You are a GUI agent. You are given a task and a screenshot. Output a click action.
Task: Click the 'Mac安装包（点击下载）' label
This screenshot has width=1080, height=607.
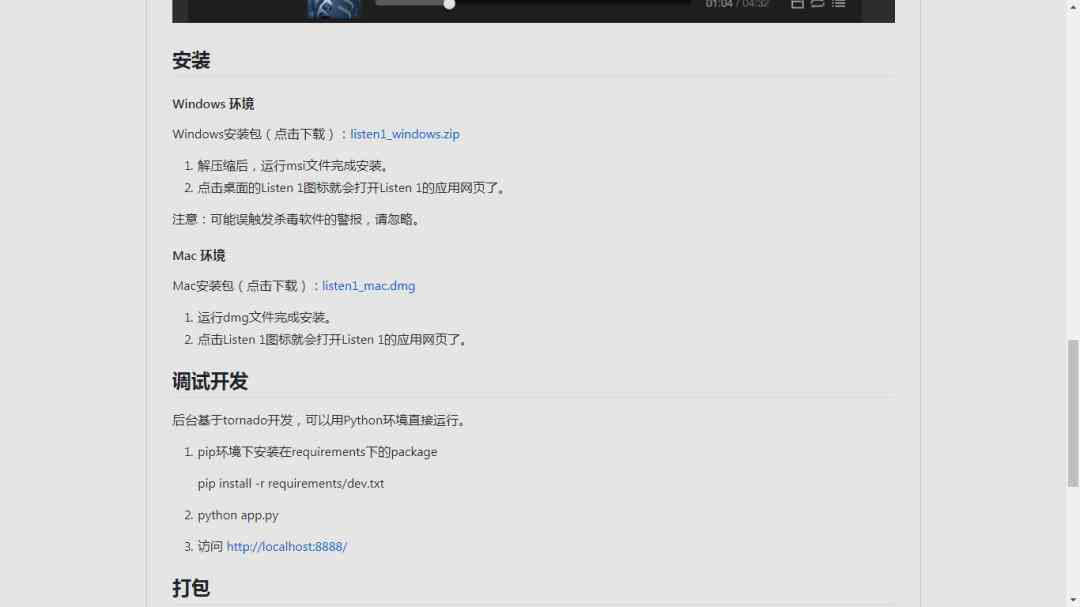coord(241,286)
